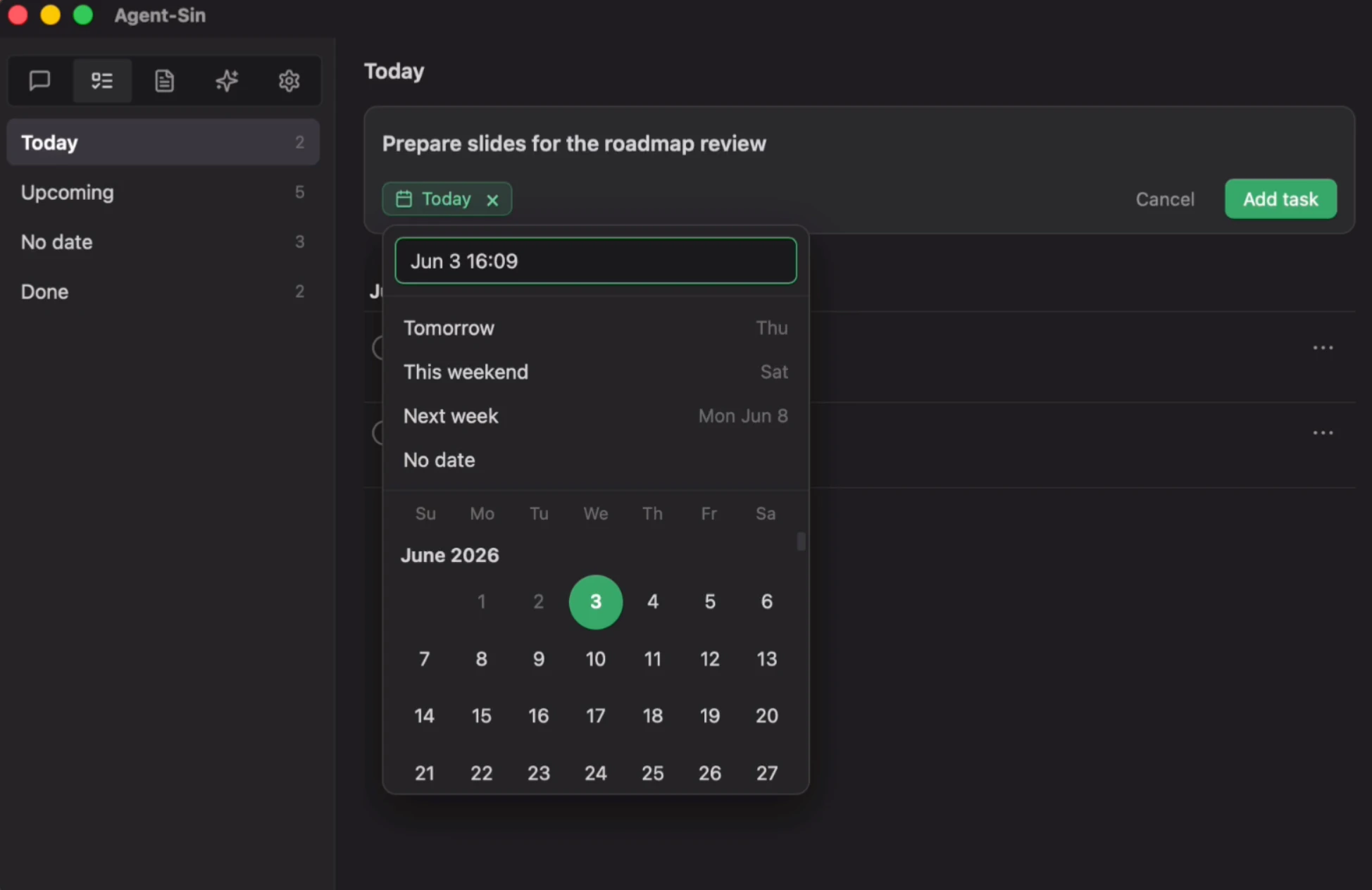Image resolution: width=1372 pixels, height=890 pixels.
Task: Select June 21 in the calendar
Action: pos(425,773)
